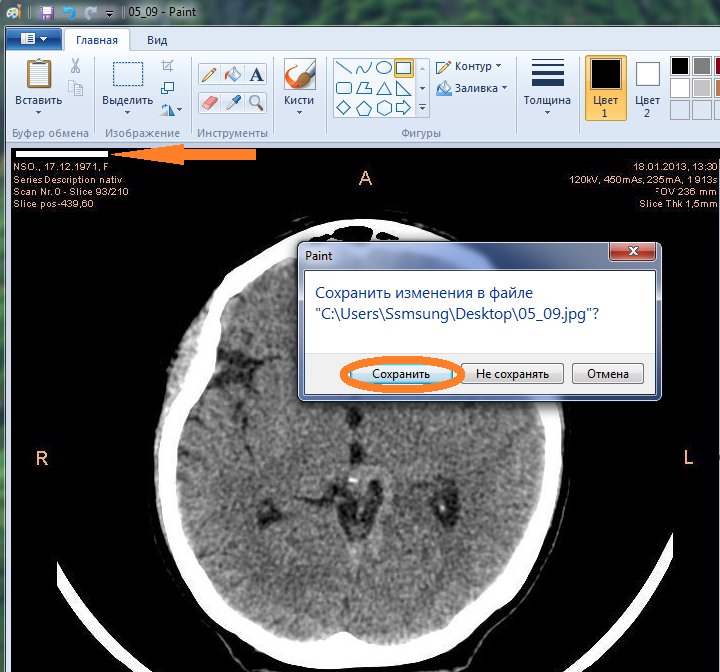The width and height of the screenshot is (720, 672).
Task: Expand the Кисти dropdown arrow
Action: coord(299,113)
